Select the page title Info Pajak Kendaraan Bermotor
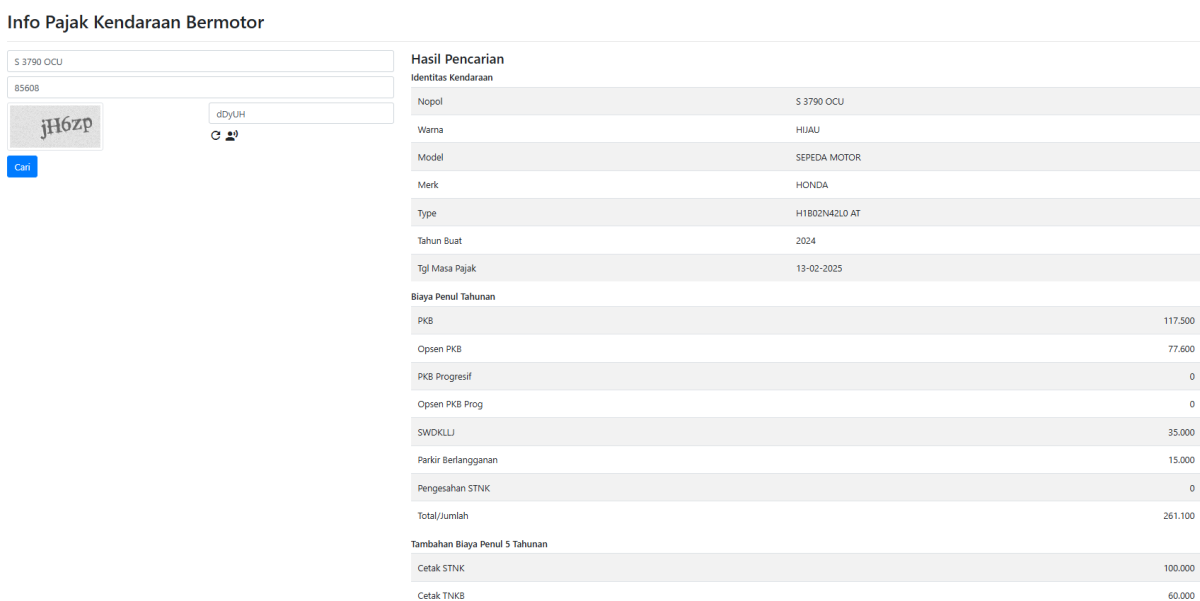This screenshot has width=1200, height=601. [x=136, y=22]
